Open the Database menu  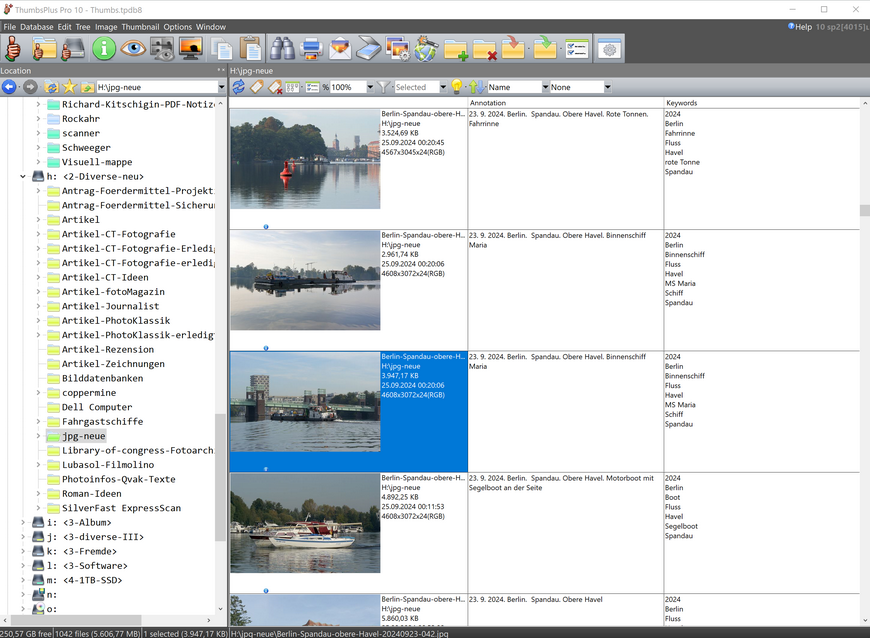click(x=37, y=27)
